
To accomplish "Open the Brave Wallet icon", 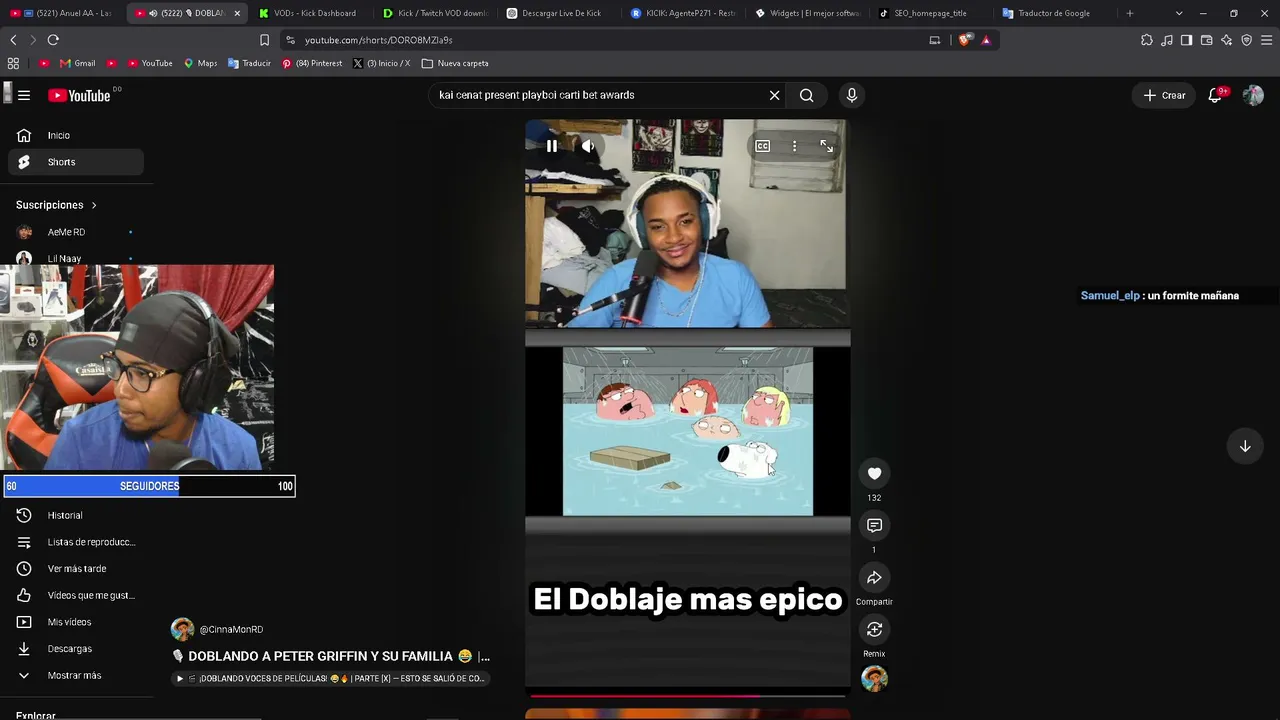I will pyautogui.click(x=1206, y=40).
